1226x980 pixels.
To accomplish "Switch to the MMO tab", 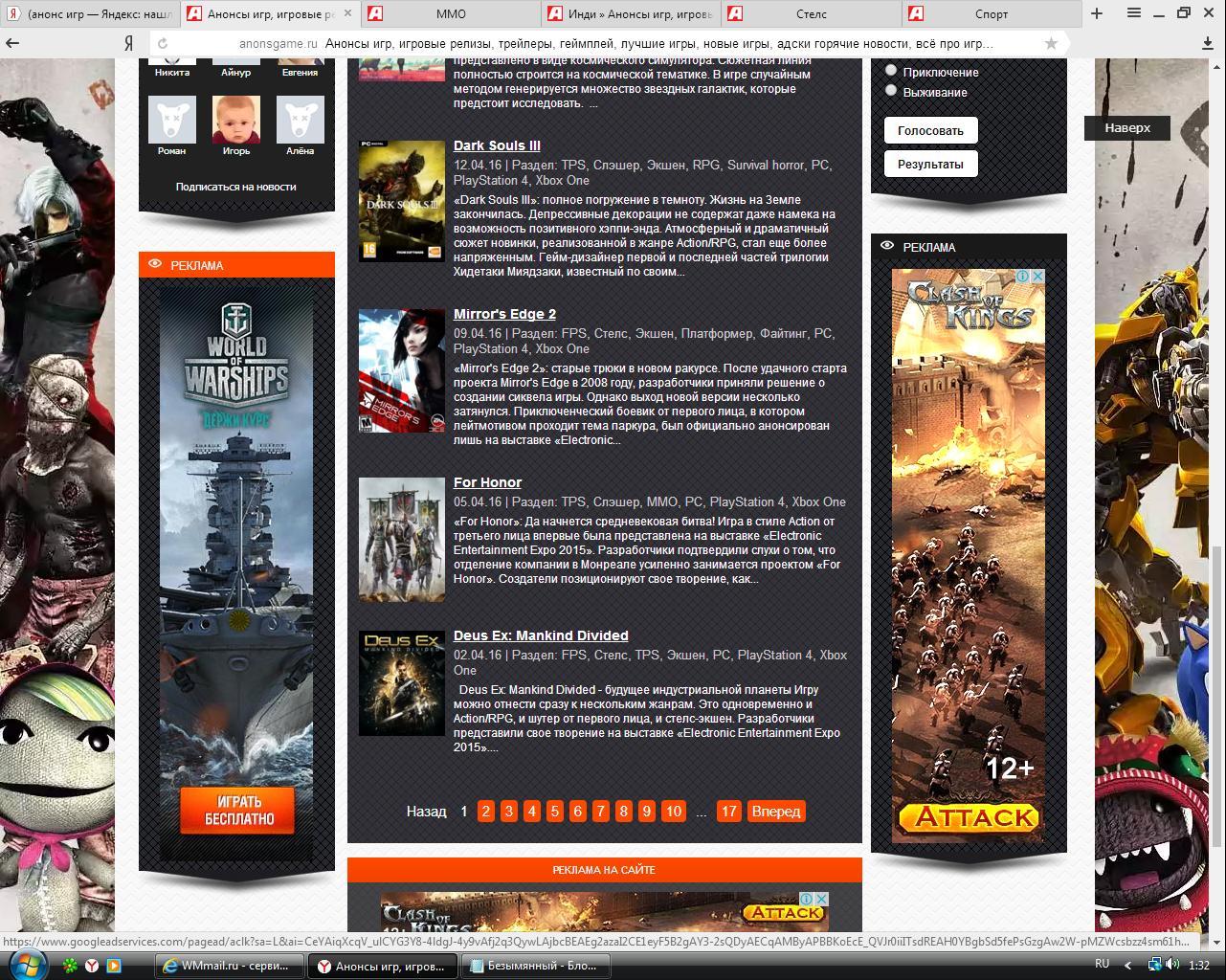I will 451,14.
